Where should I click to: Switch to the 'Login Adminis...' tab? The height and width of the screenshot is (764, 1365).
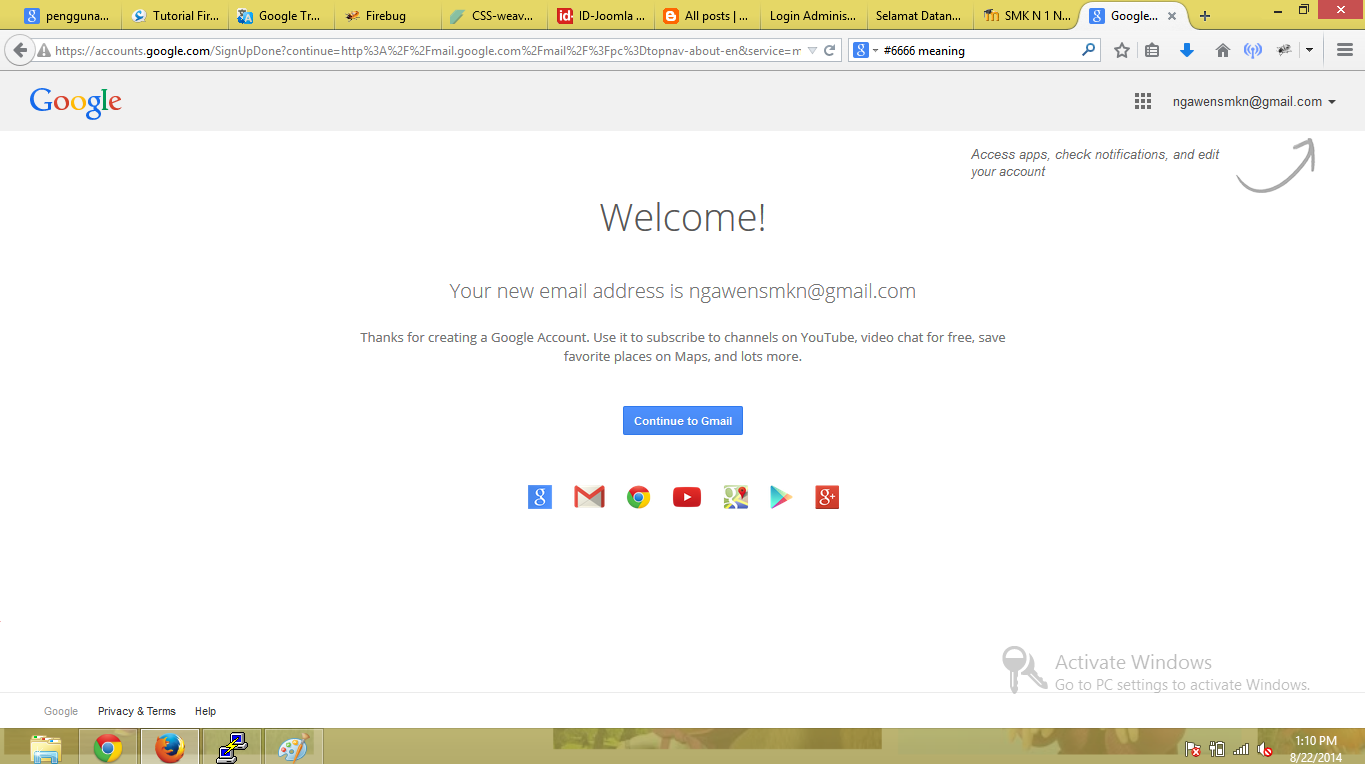pos(813,16)
